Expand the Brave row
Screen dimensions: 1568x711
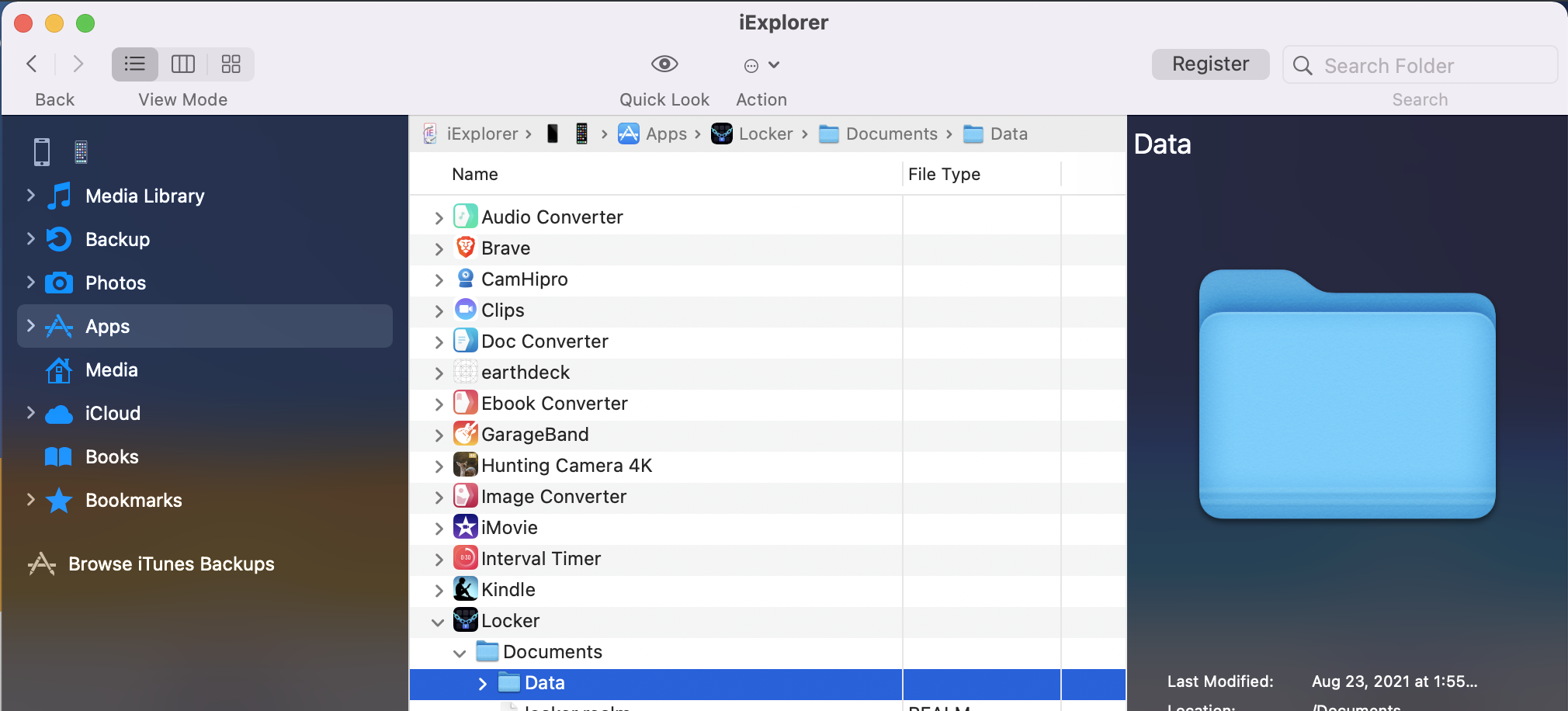[x=439, y=249]
